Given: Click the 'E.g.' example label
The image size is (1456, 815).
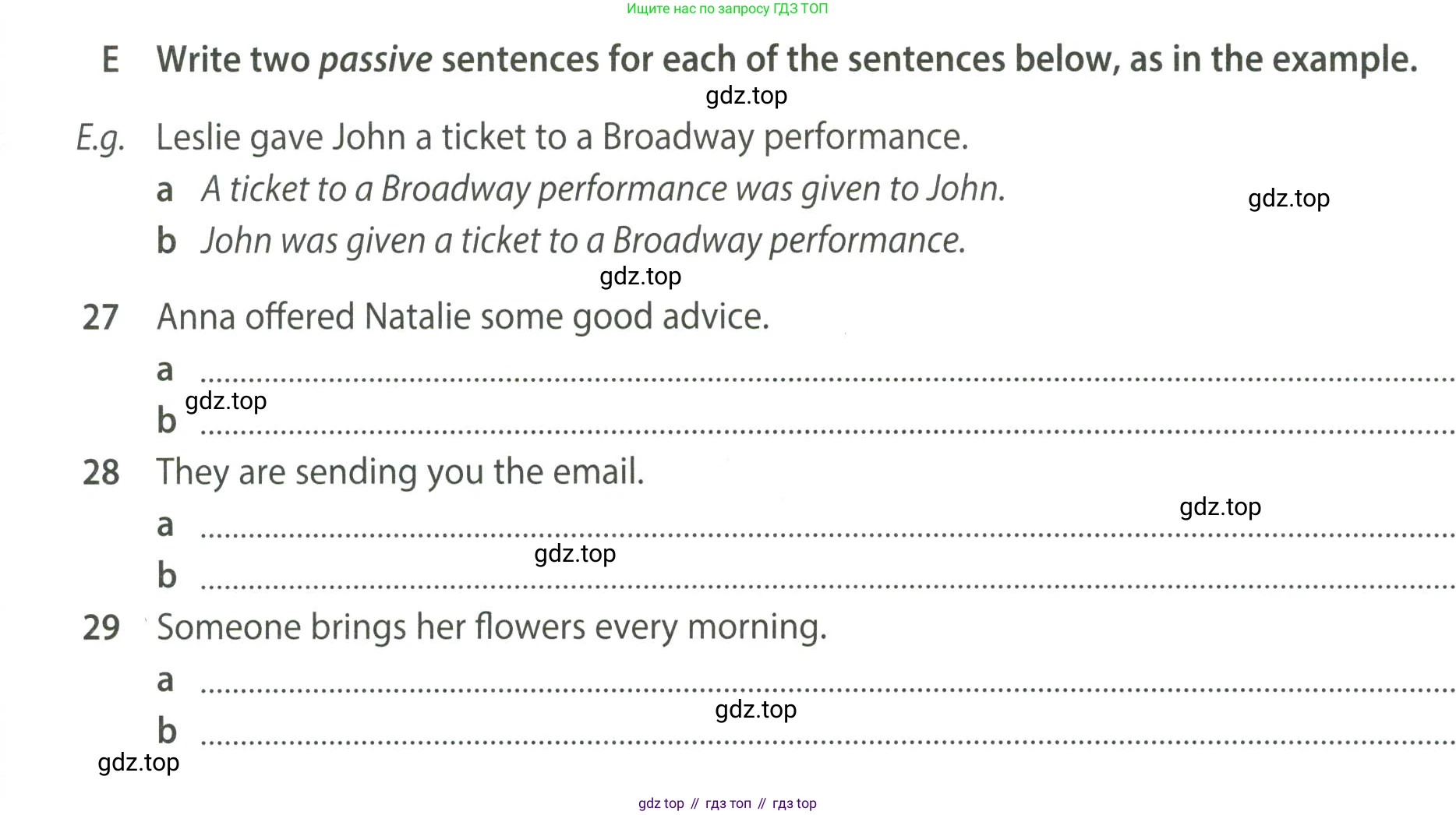Looking at the screenshot, I should click(x=101, y=139).
